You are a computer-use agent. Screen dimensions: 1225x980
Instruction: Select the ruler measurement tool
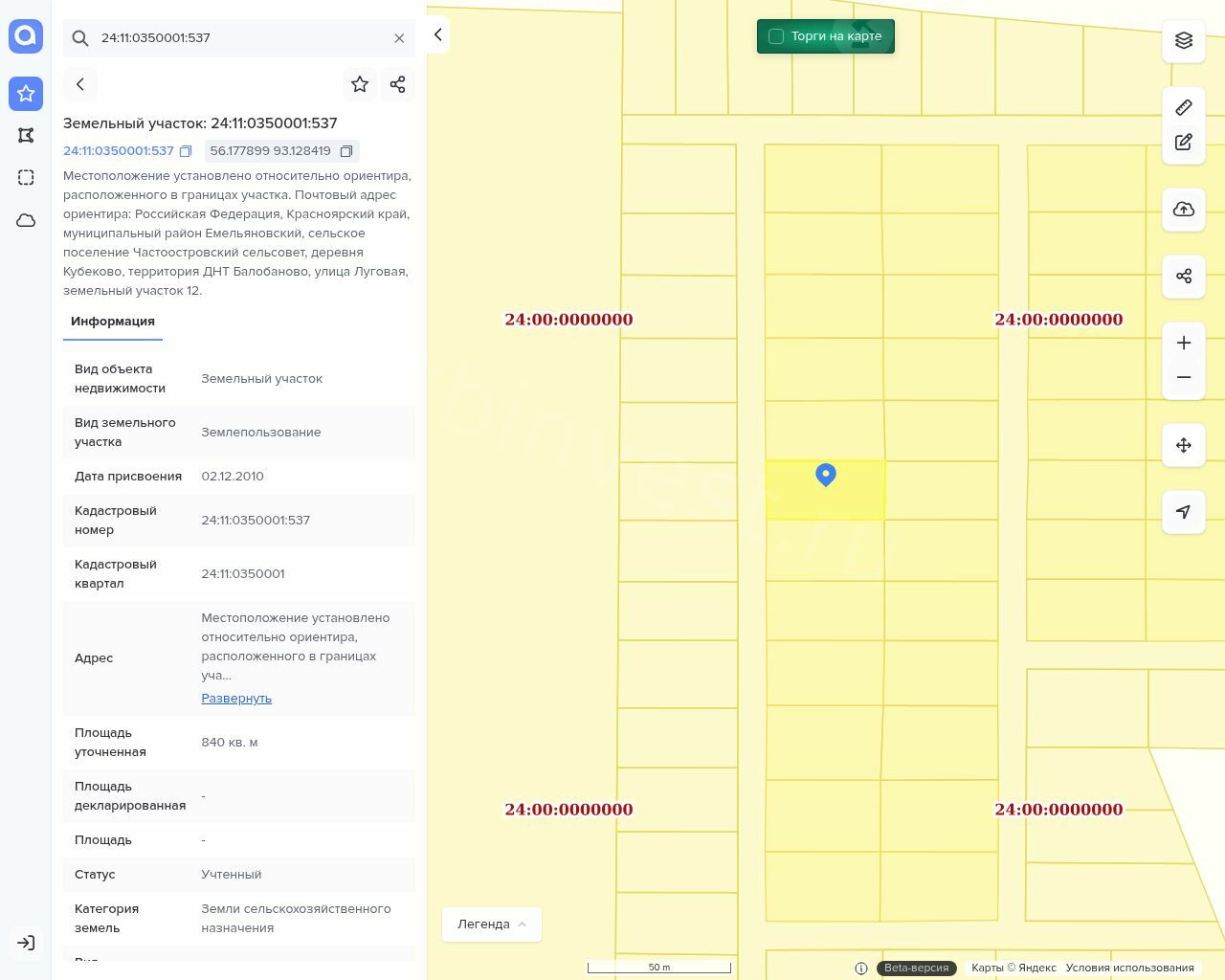(1184, 107)
